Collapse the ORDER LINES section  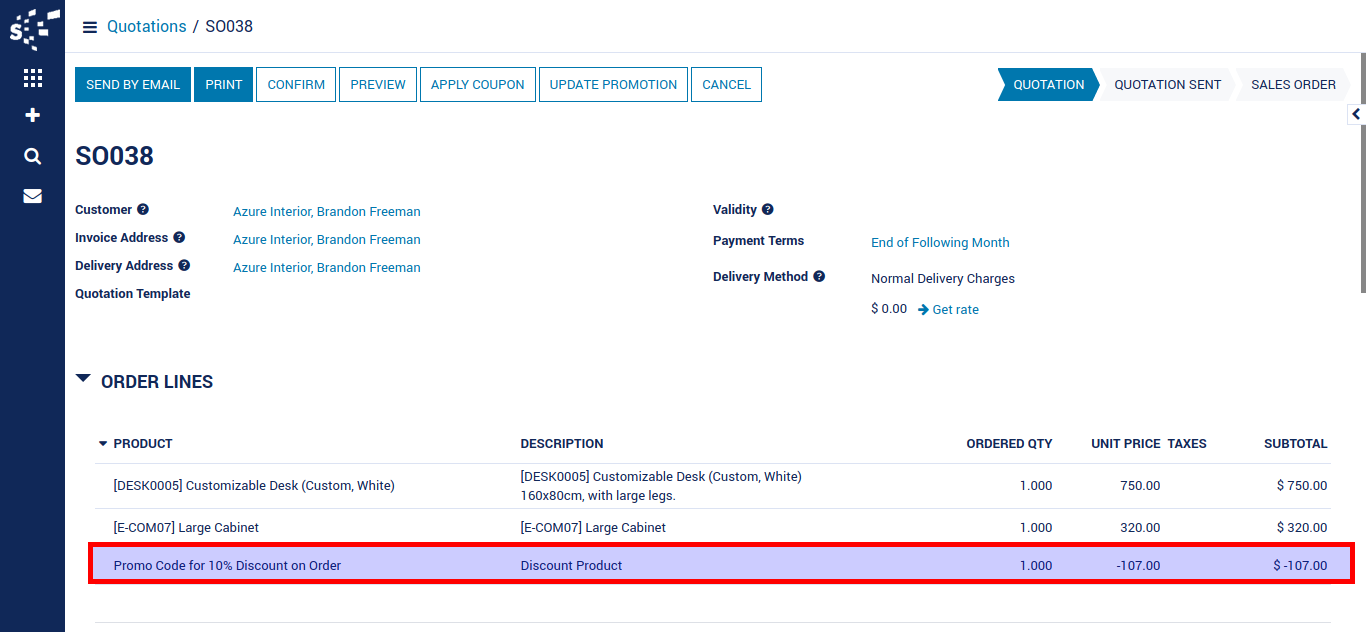84,381
